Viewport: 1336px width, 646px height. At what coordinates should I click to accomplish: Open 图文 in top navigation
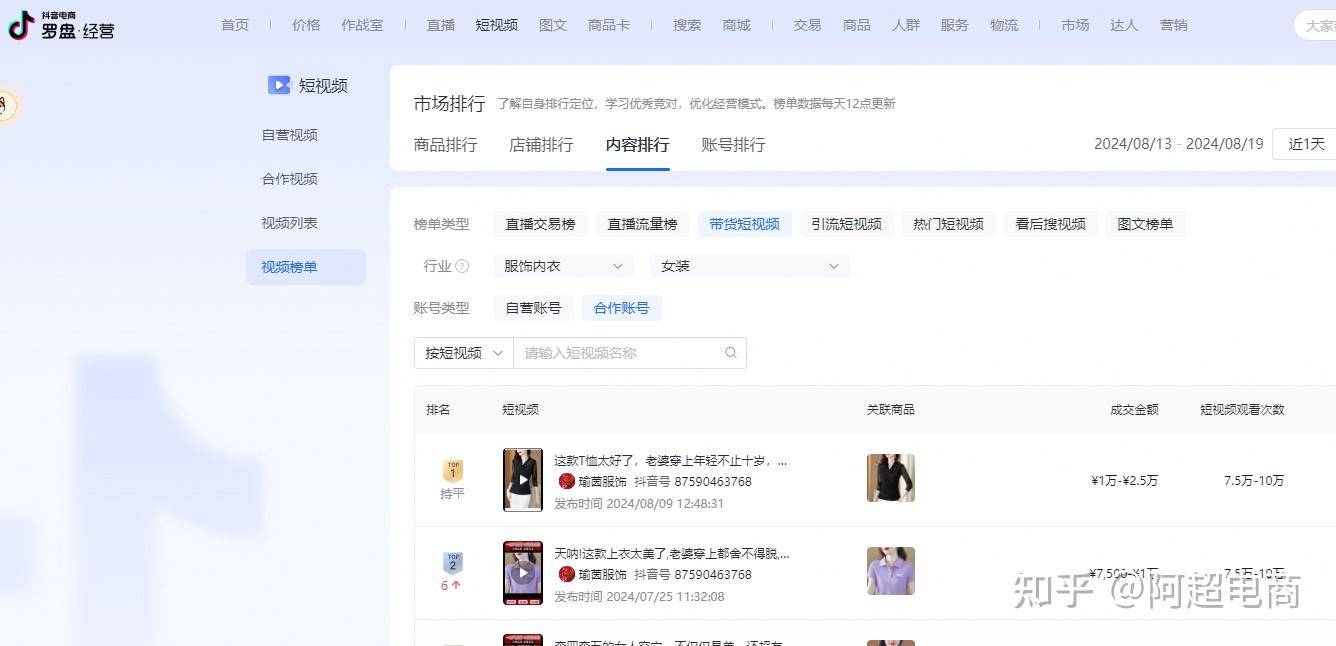pos(553,25)
